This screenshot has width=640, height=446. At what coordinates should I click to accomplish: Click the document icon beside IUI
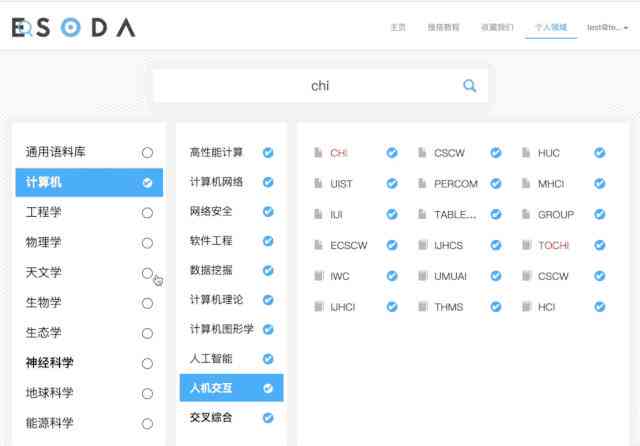click(x=318, y=214)
